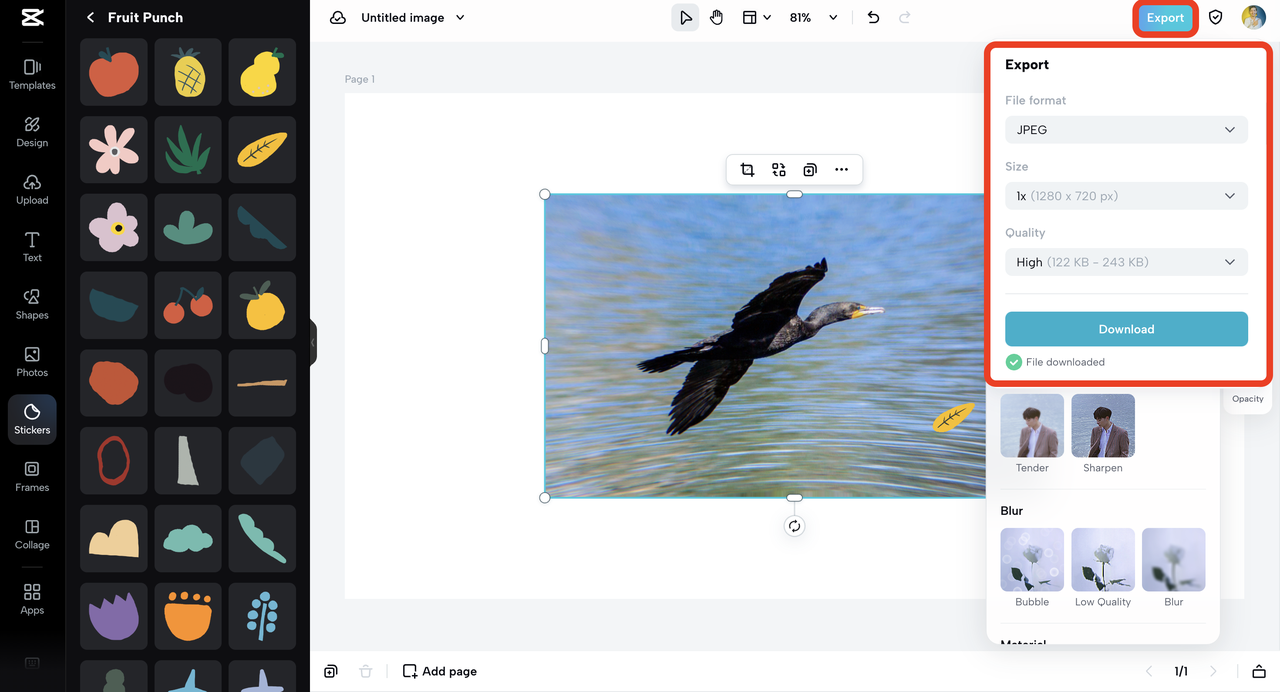Add the purple tulip sticker
The width and height of the screenshot is (1280, 692).
click(114, 616)
